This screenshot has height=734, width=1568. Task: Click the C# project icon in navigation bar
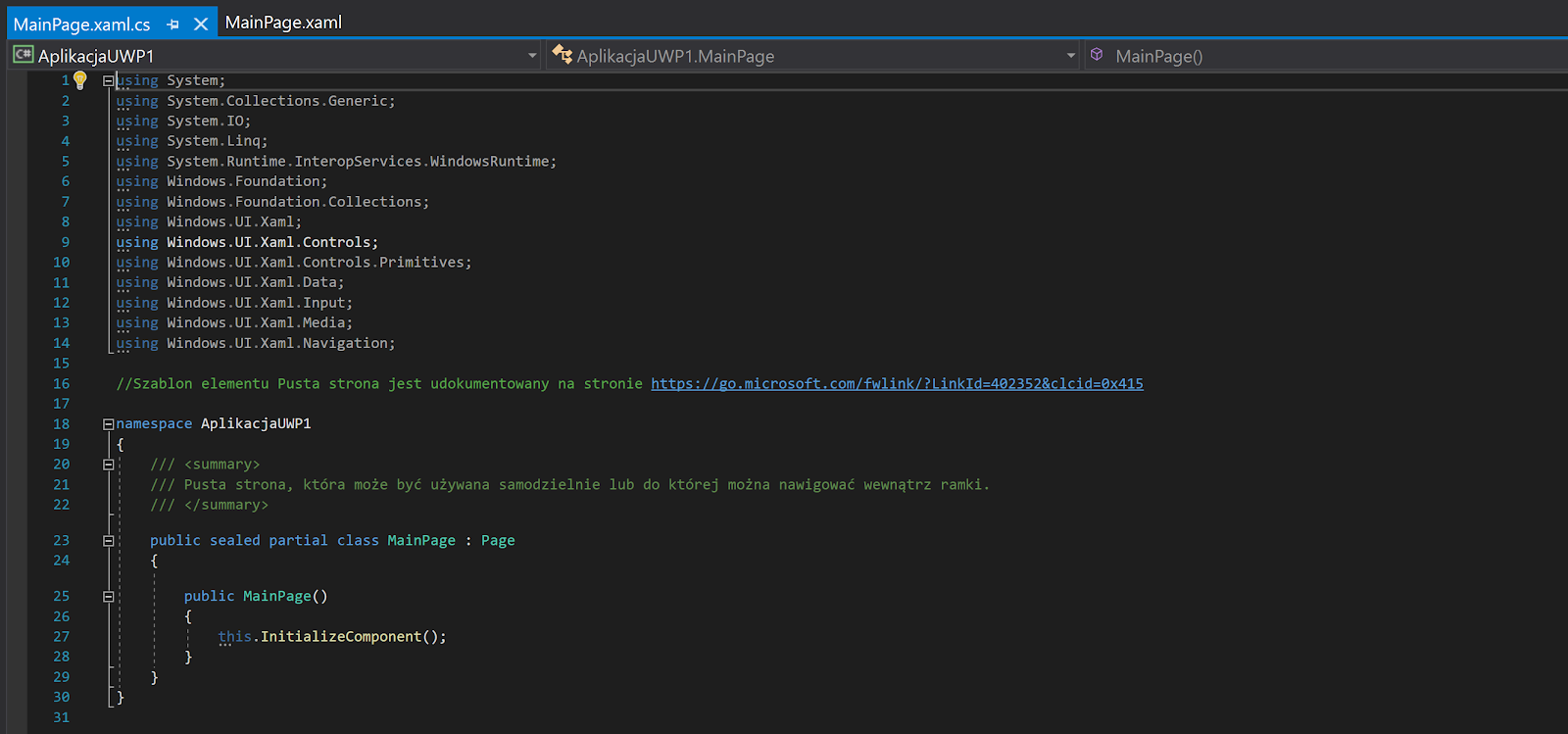click(x=24, y=55)
